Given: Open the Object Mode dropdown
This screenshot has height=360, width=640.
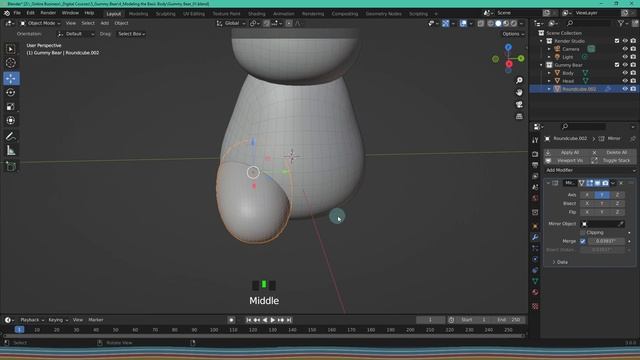Looking at the screenshot, I should 40,23.
